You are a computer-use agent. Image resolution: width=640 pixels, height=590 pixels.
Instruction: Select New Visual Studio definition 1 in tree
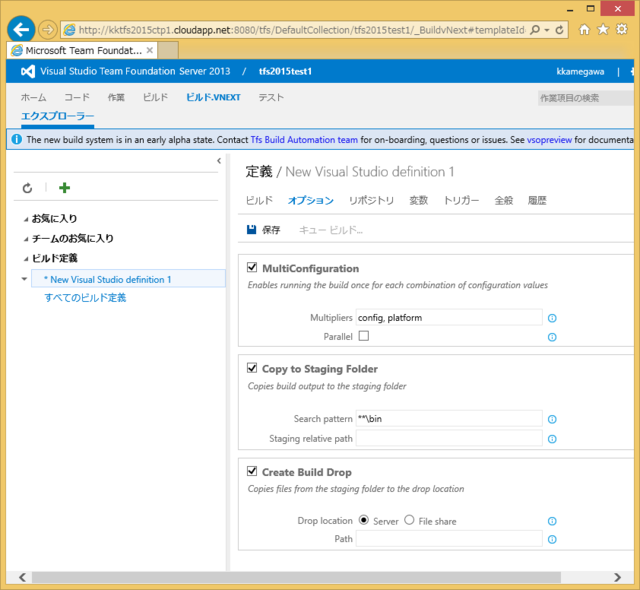pos(128,279)
